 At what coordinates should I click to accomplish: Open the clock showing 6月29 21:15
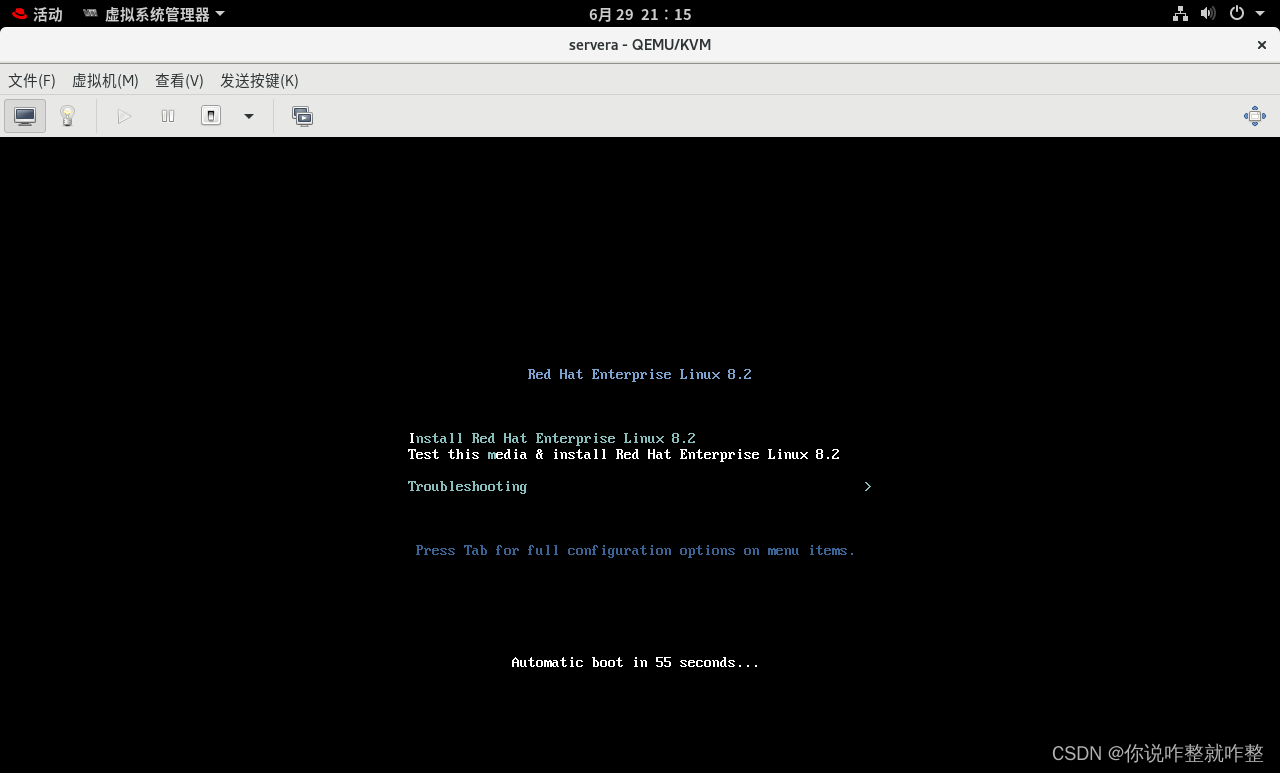pos(640,14)
